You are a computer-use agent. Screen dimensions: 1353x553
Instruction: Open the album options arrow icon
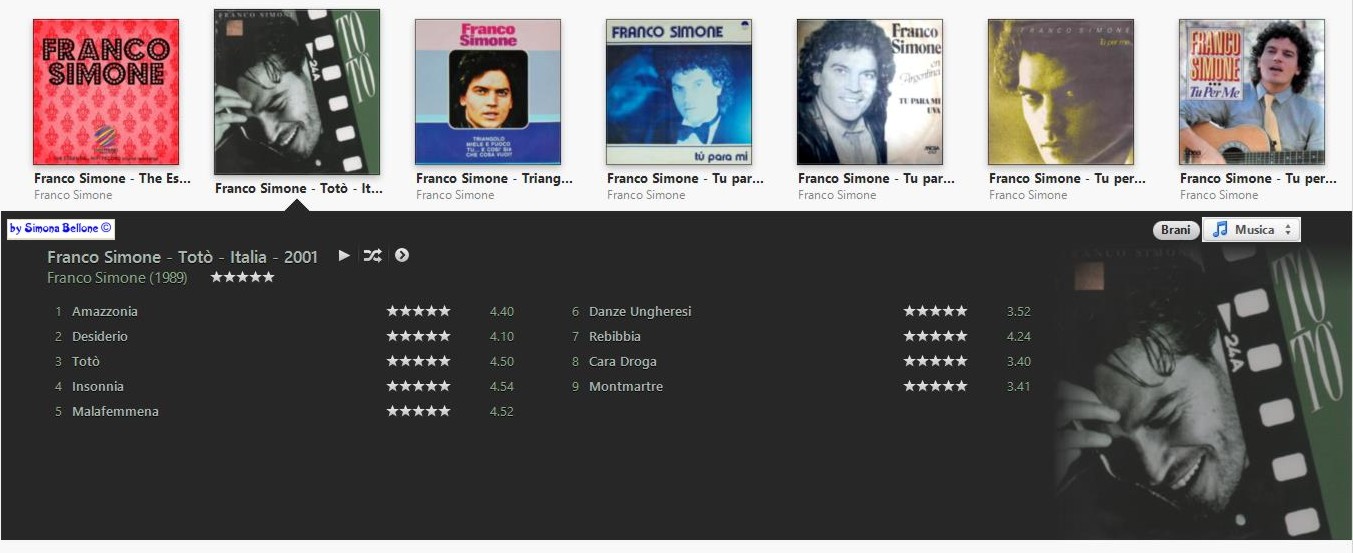point(402,255)
